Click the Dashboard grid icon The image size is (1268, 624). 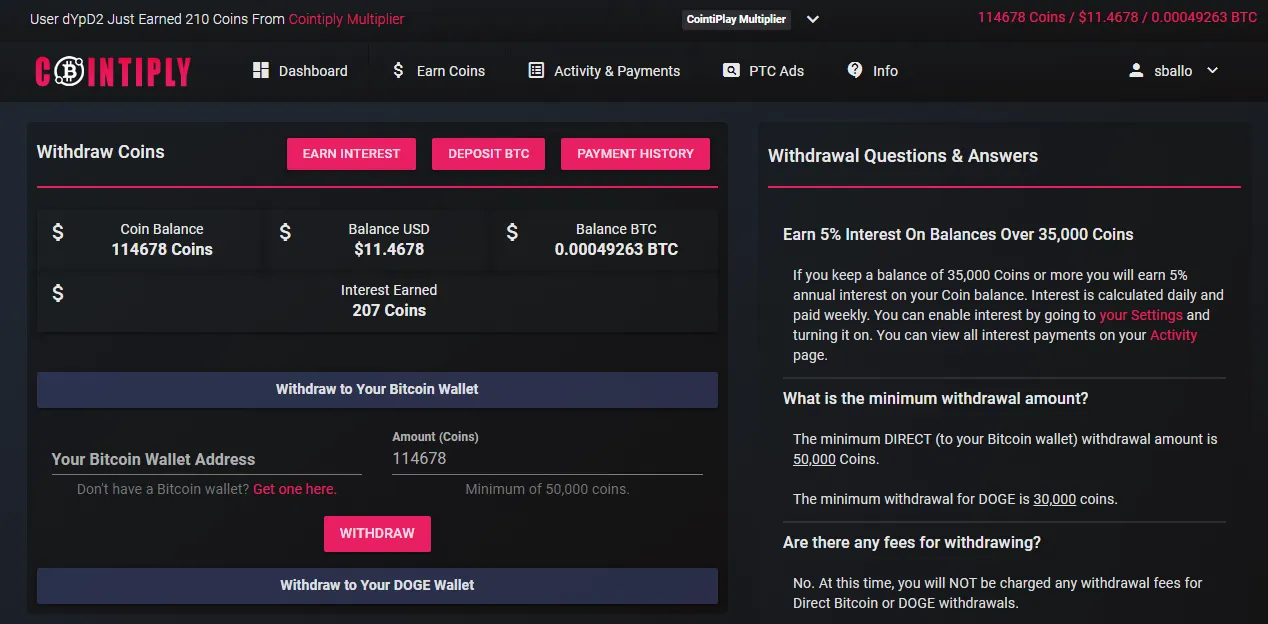point(261,70)
